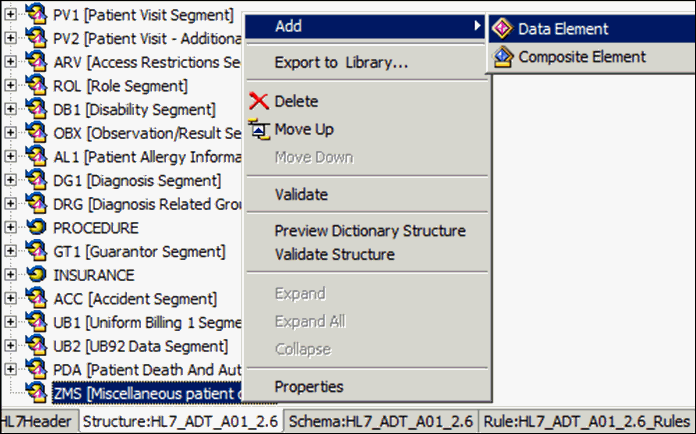This screenshot has width=696, height=434.
Task: Click the DG1 Diagnosis Segment icon
Action: pos(36,180)
